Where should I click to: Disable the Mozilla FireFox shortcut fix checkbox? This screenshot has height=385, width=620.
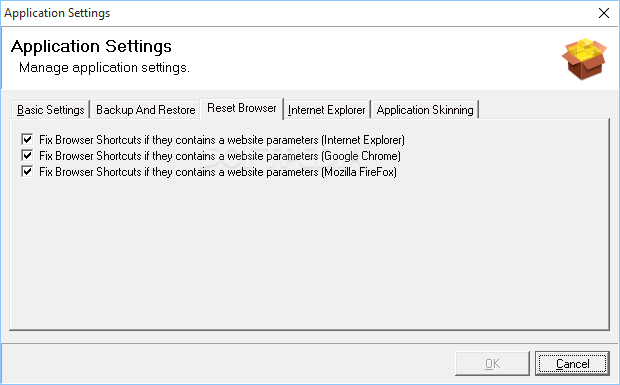point(27,172)
